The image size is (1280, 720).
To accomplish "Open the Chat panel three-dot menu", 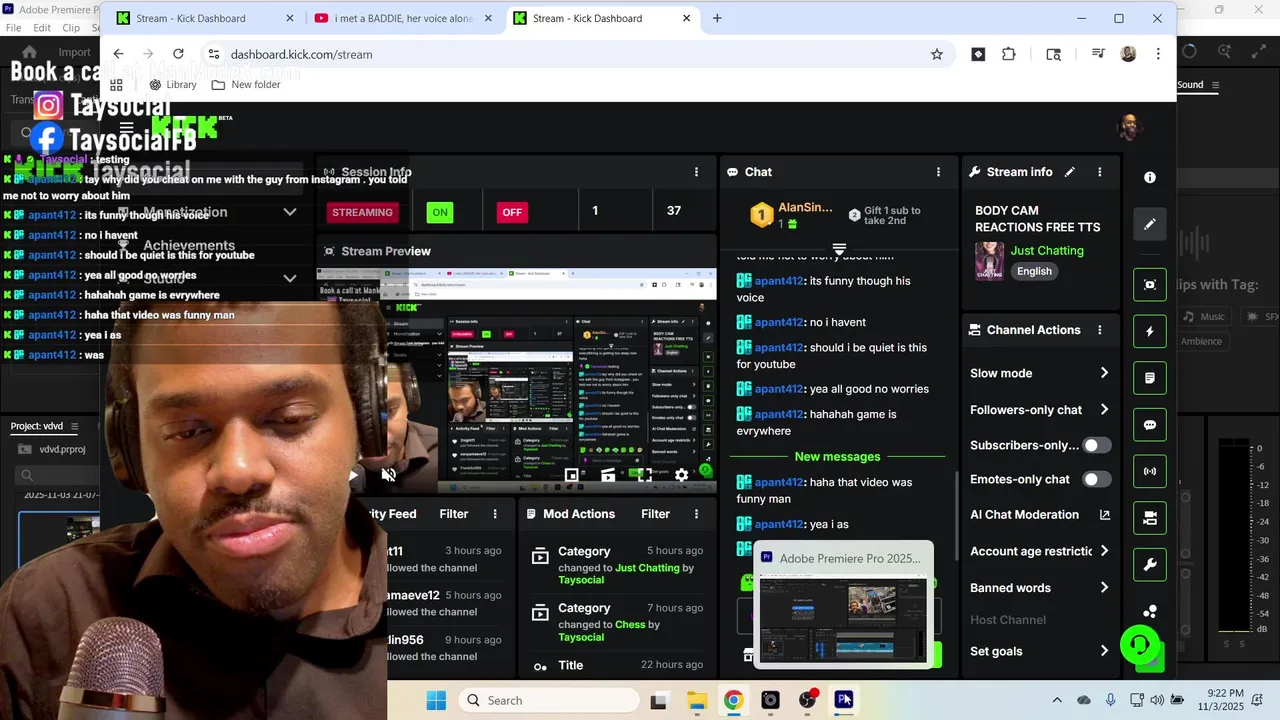I will [x=938, y=172].
